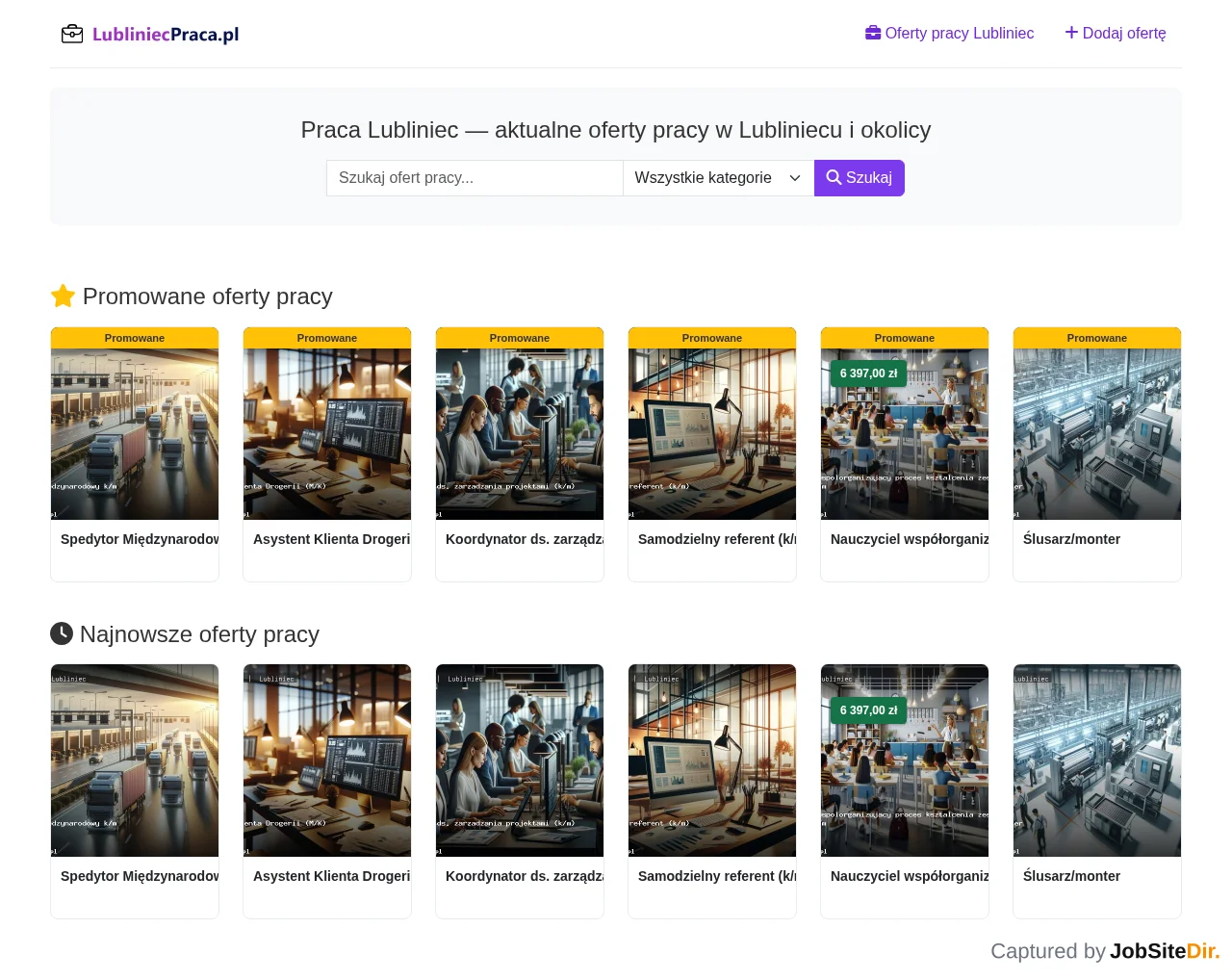Open the LubliniecPraca.pl home link text
This screenshot has height=980, width=1232.
coord(166,35)
